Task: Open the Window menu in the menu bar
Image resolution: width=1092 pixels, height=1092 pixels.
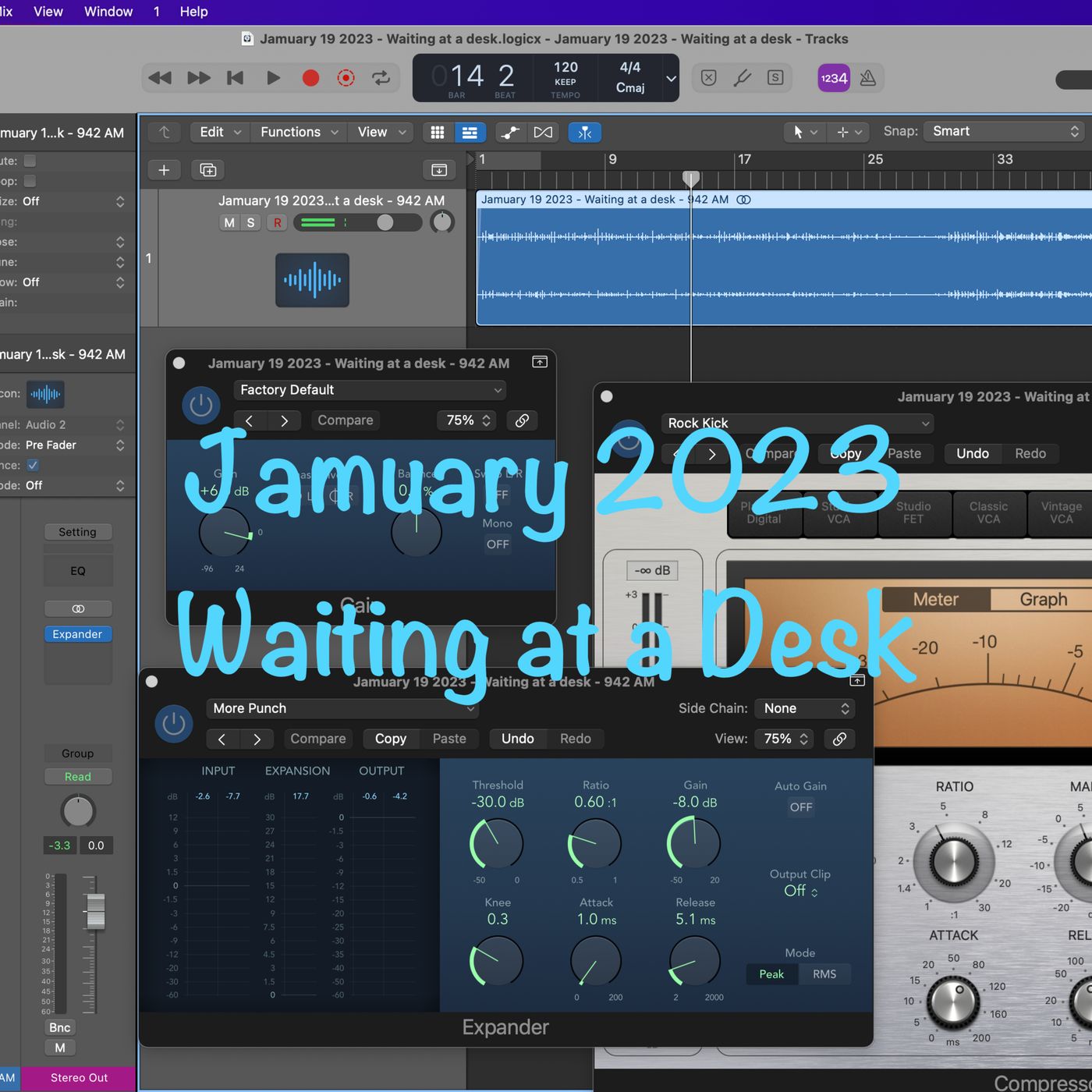Action: (108, 11)
